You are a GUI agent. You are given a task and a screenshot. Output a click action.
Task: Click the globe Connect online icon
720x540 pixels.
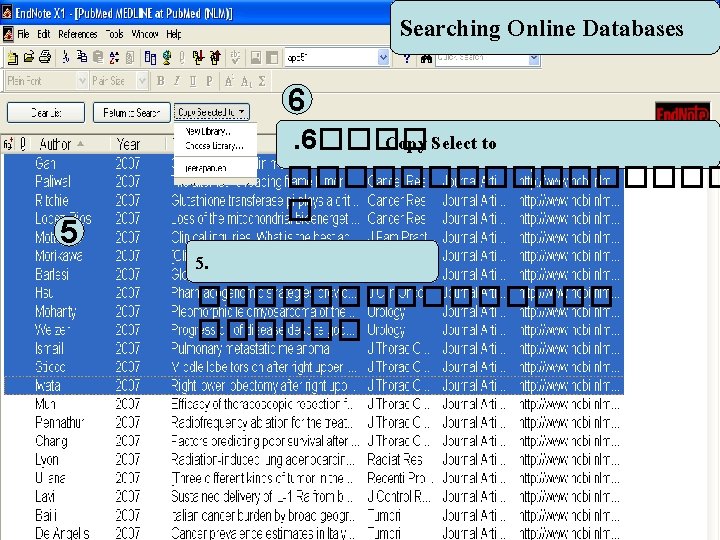(x=167, y=57)
